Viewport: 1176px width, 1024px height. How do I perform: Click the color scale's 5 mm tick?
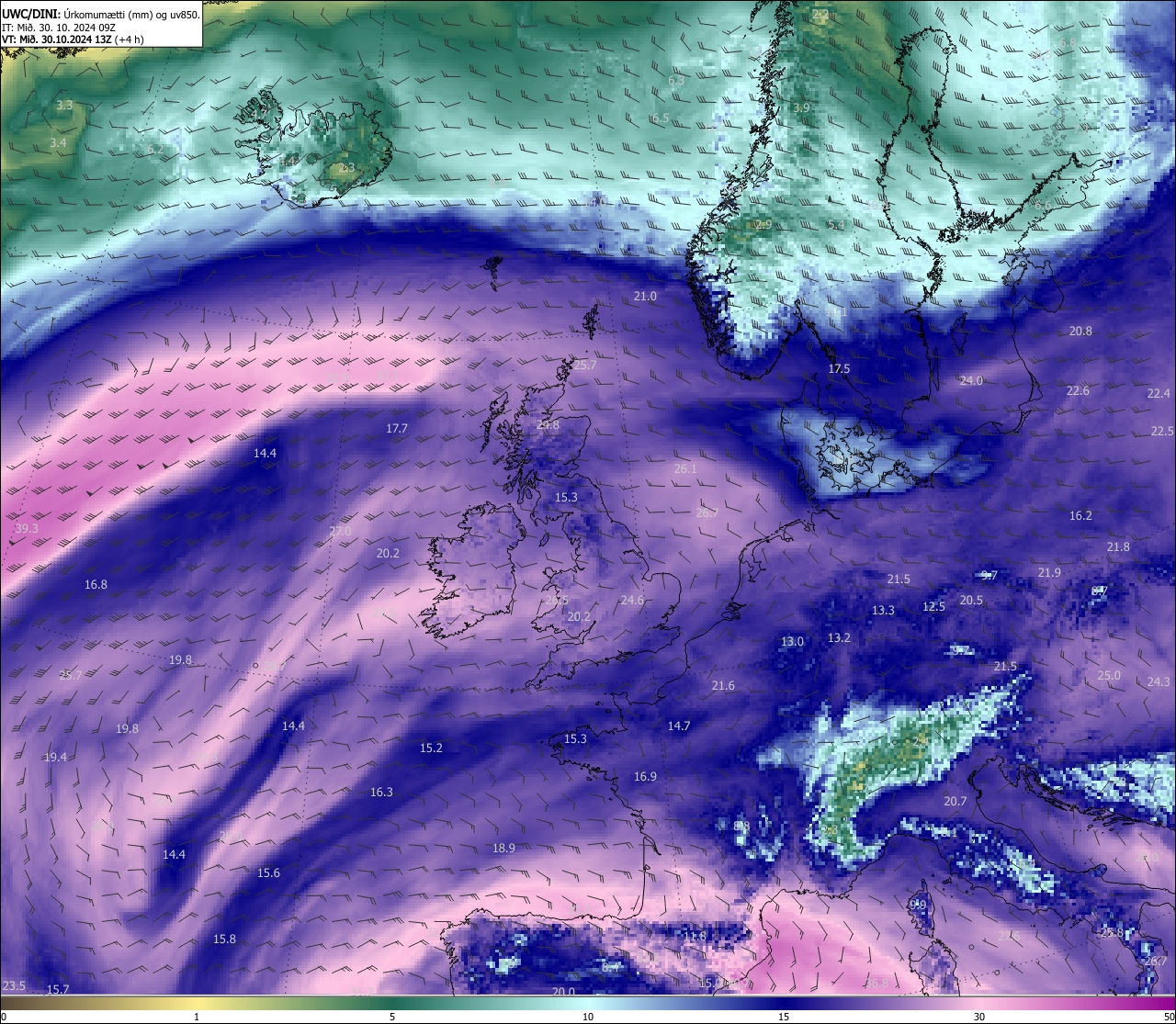(x=392, y=1017)
